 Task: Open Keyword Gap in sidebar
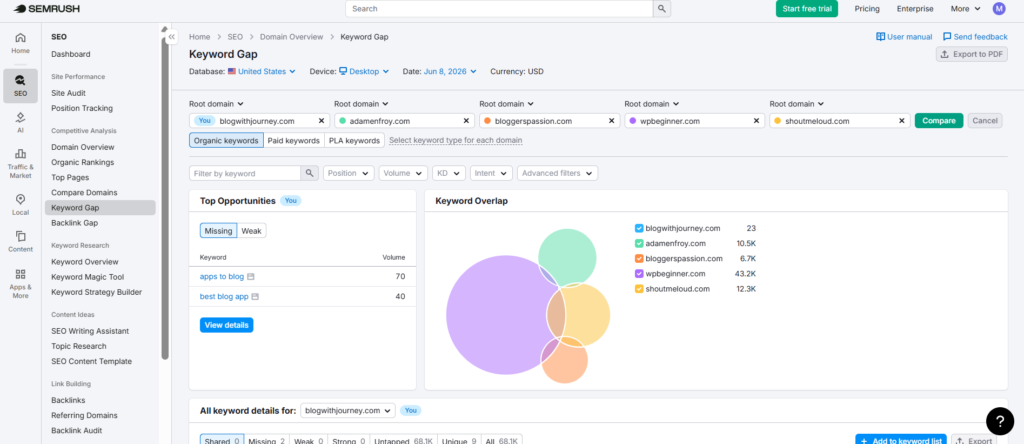coord(100,208)
